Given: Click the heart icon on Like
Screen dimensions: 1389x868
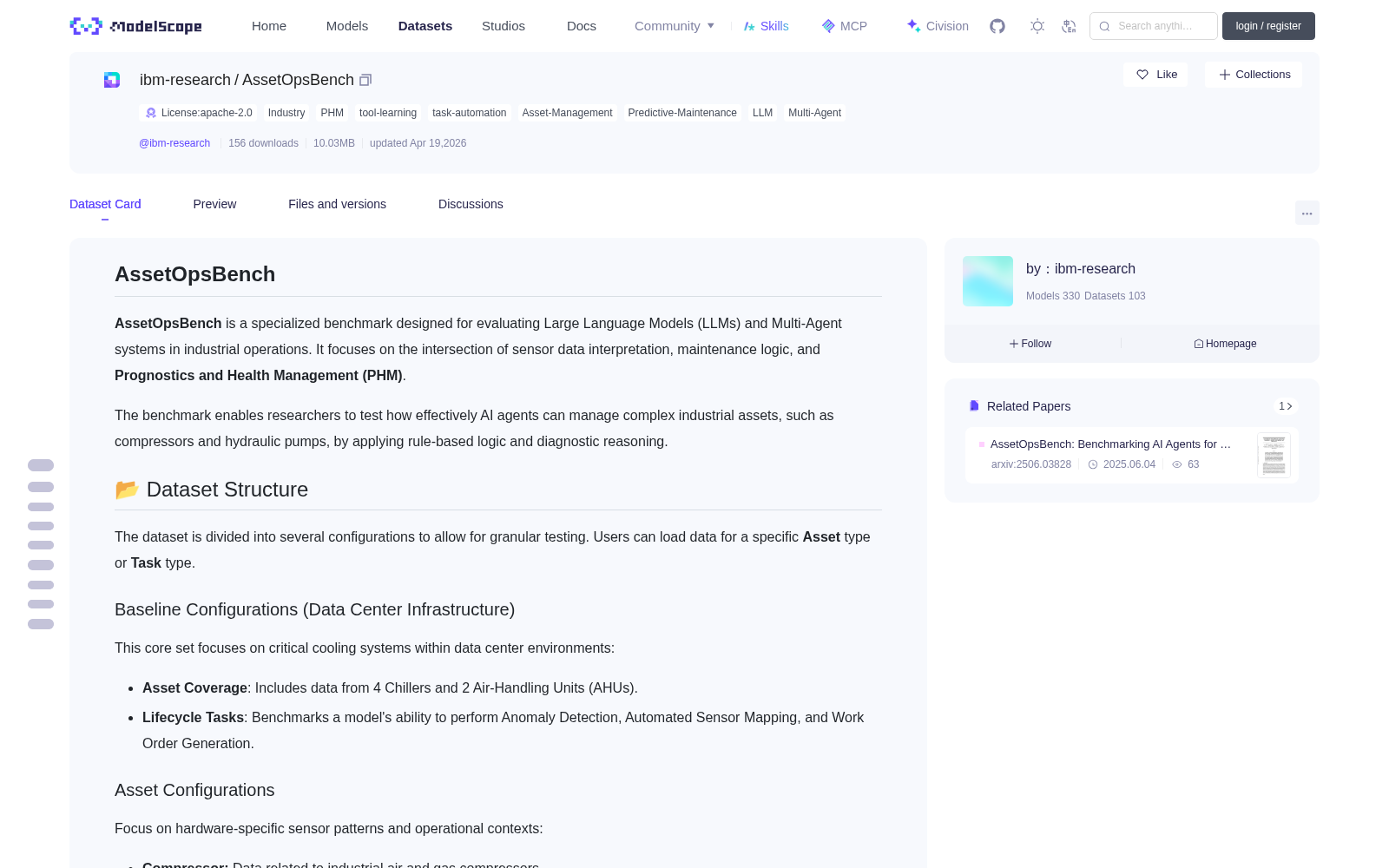Looking at the screenshot, I should click(1142, 75).
